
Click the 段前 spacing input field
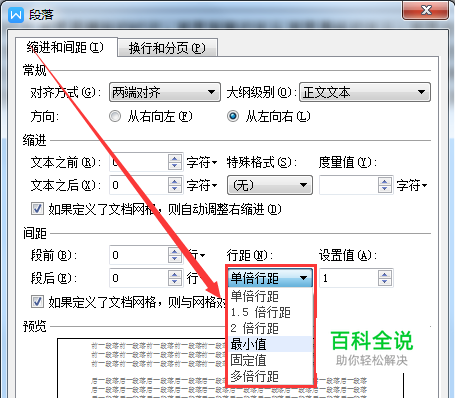(x=139, y=255)
